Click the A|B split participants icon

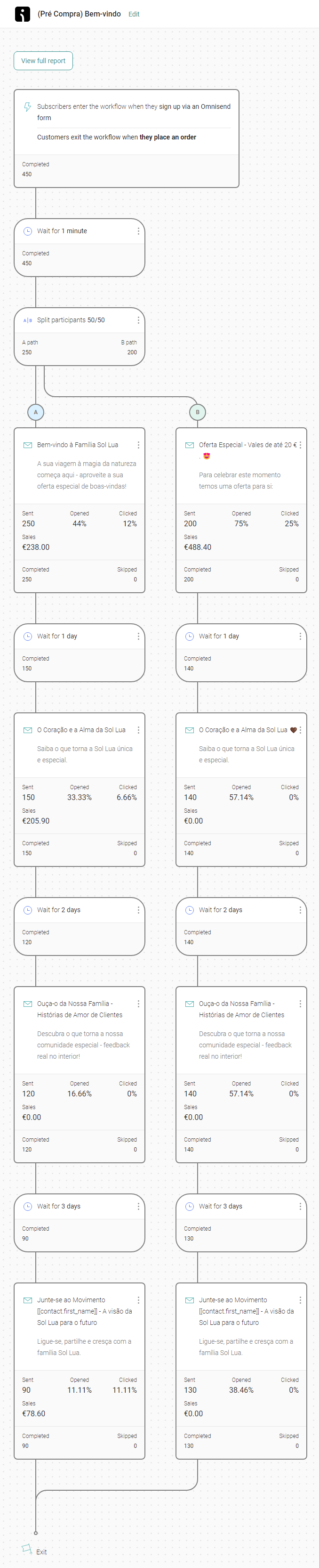click(x=27, y=320)
